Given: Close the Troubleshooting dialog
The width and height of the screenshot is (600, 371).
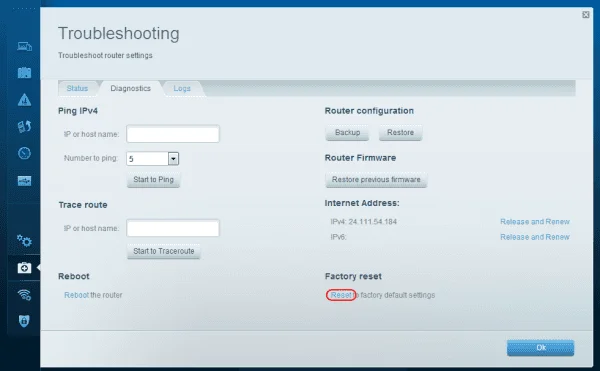Looking at the screenshot, I should click(x=585, y=15).
